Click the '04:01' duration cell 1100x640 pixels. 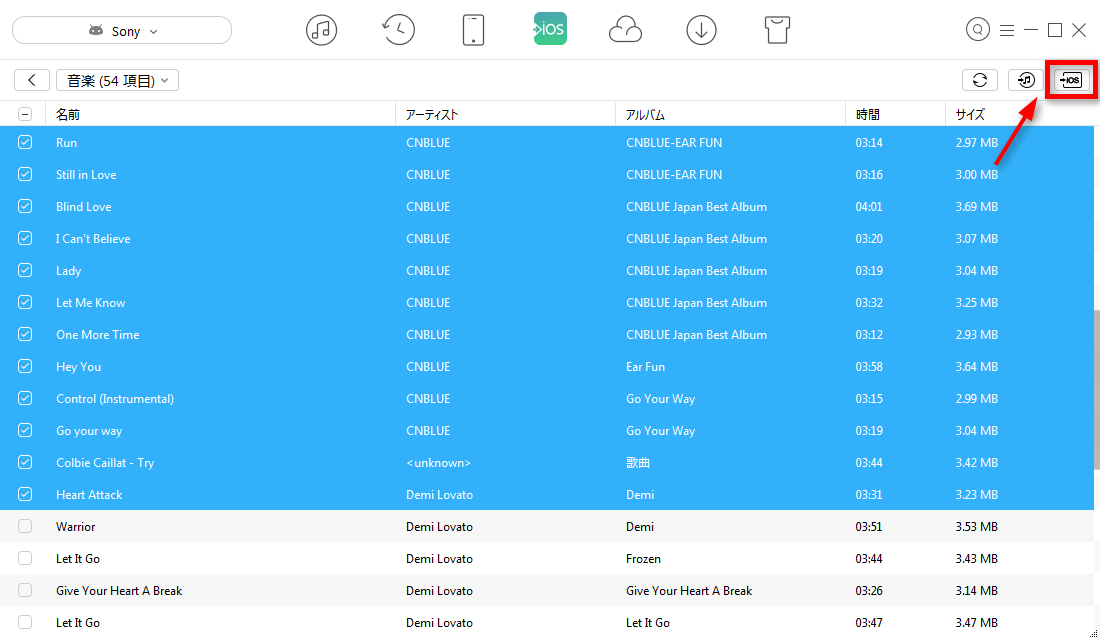(x=868, y=207)
